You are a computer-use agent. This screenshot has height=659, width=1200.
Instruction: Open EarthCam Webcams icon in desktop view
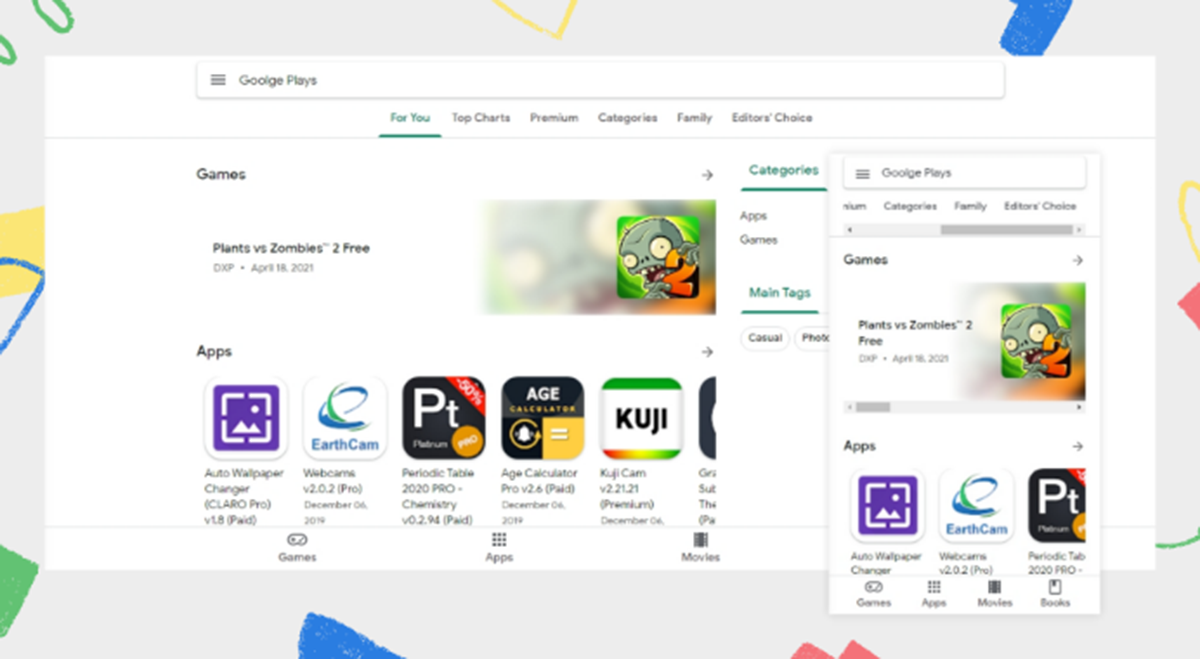[x=344, y=418]
